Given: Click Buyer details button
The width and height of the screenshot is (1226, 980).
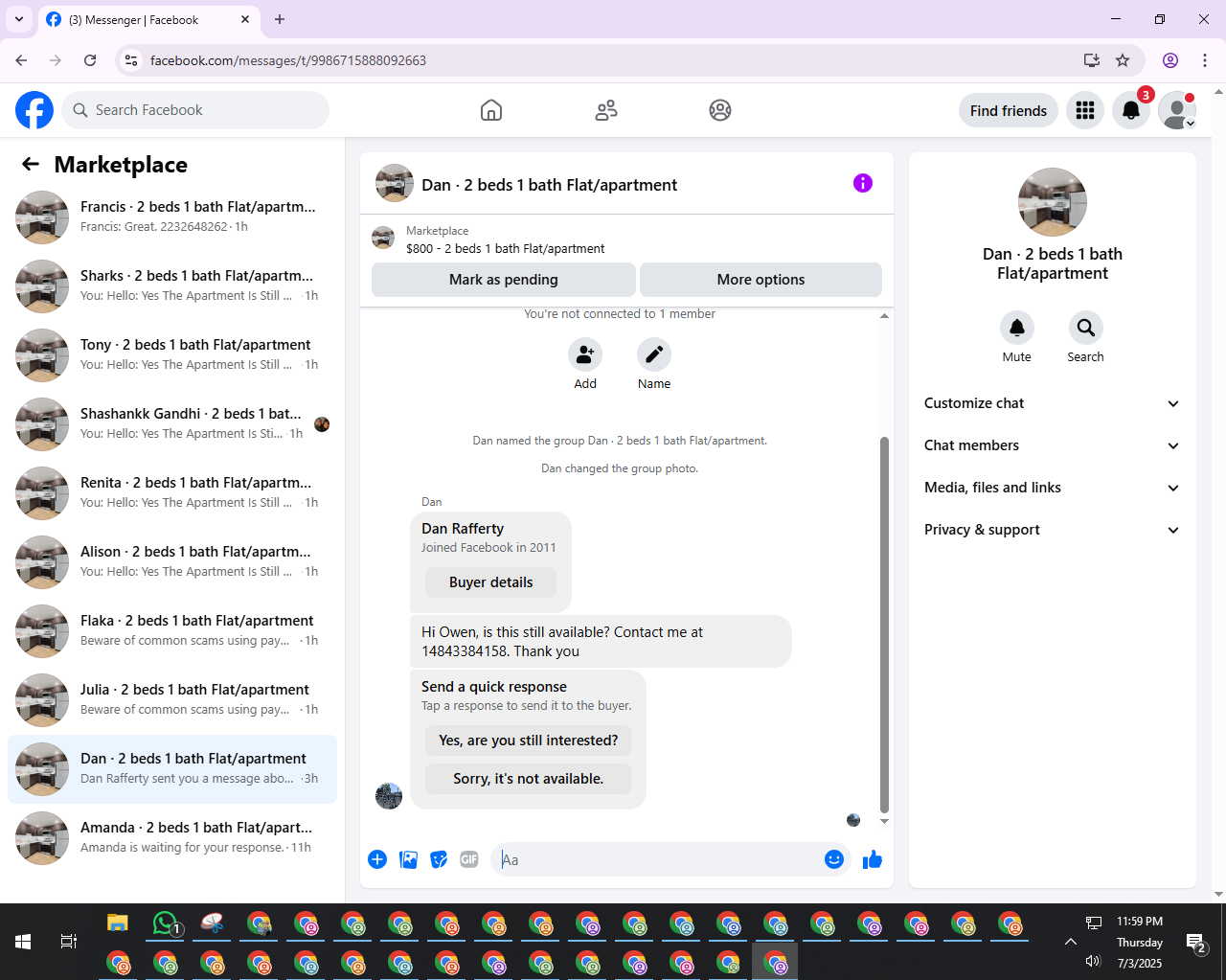Looking at the screenshot, I should pyautogui.click(x=490, y=582).
